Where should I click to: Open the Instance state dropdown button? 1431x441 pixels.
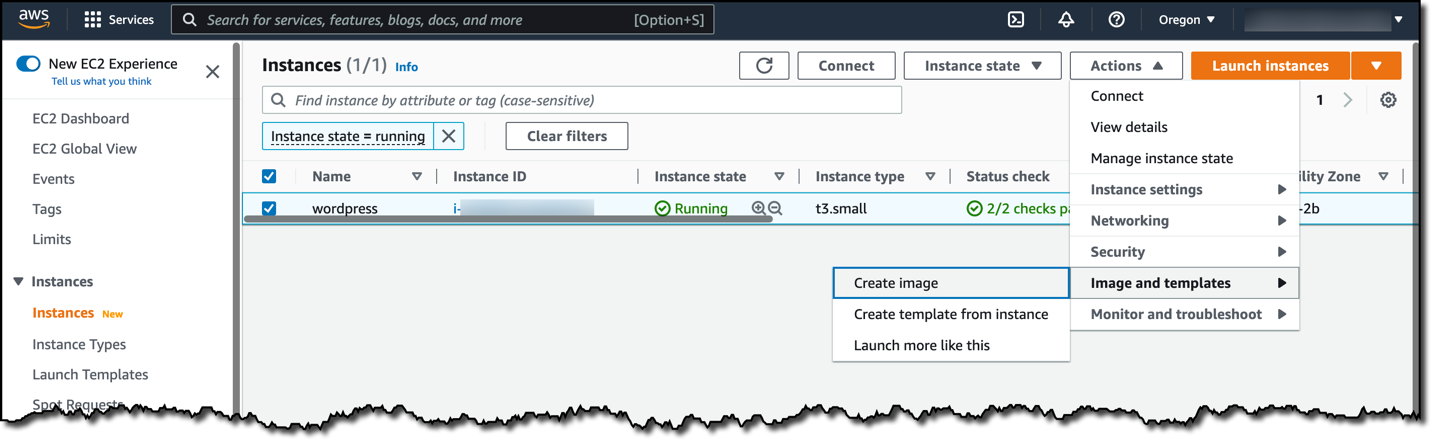[982, 66]
